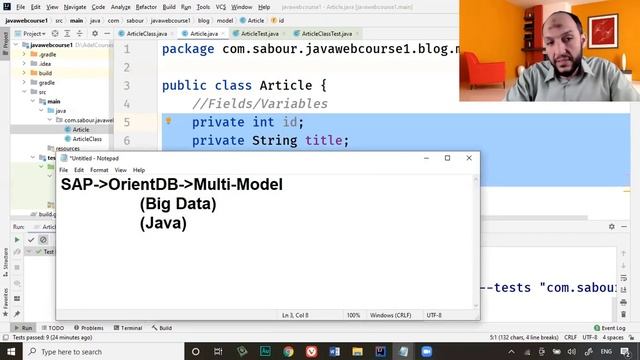Viewport: 640px width, 360px height.
Task: Open Notepad View menu
Action: coord(120,170)
